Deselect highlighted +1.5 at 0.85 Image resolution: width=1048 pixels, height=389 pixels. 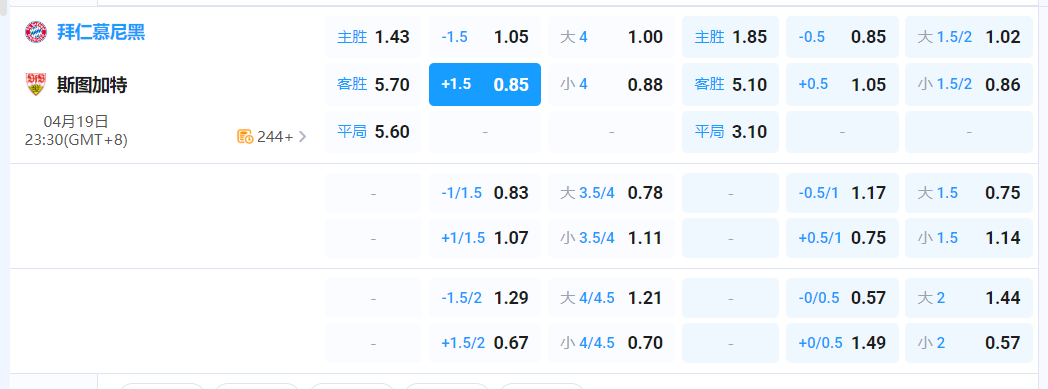[485, 84]
